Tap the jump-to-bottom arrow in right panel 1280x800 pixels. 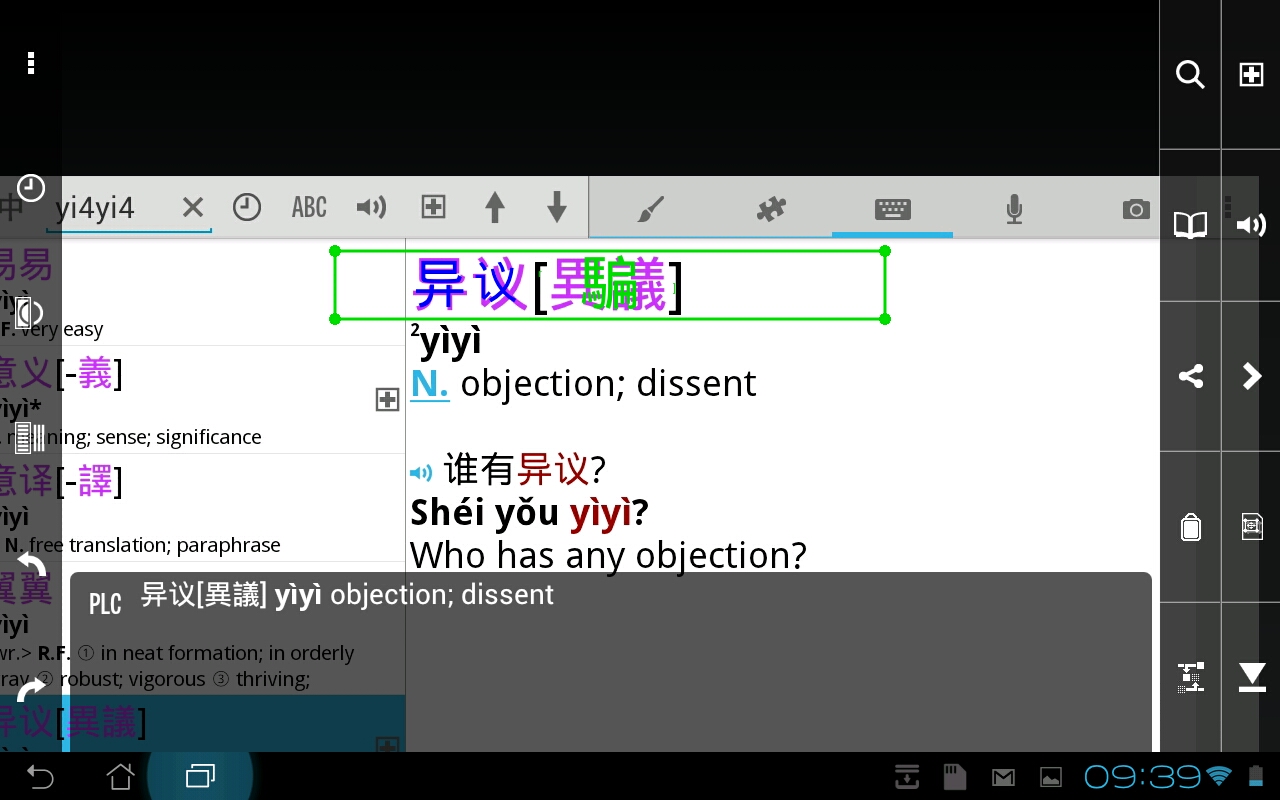coord(1251,677)
